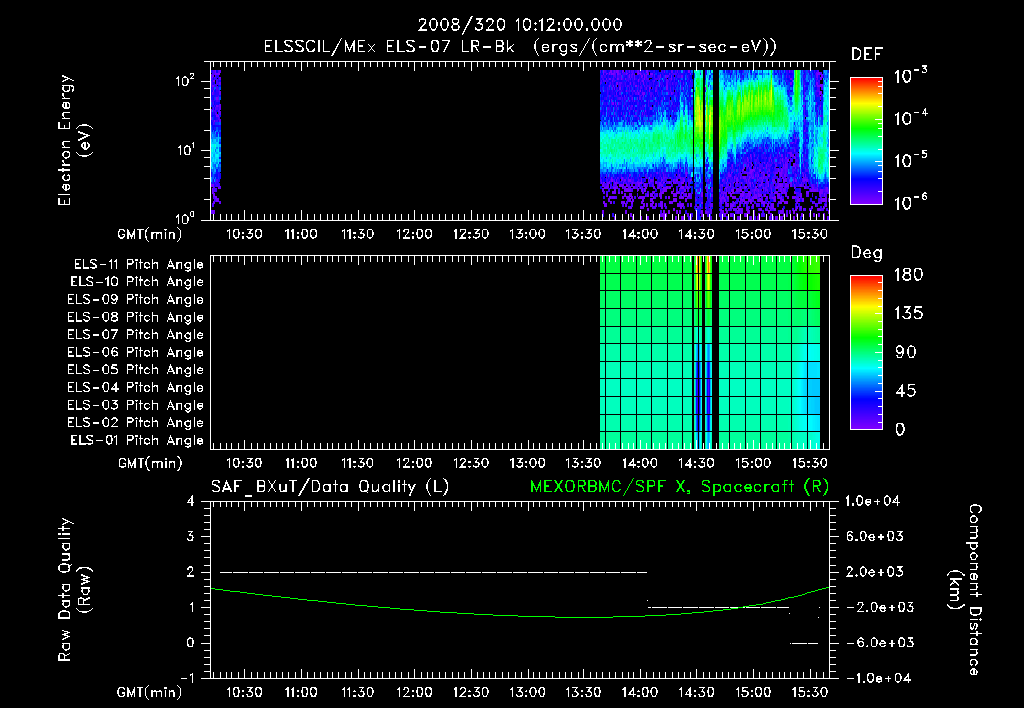Image resolution: width=1024 pixels, height=708 pixels.
Task: Click the Raw Data Quality (Raw) axis label
Action: coord(74,590)
